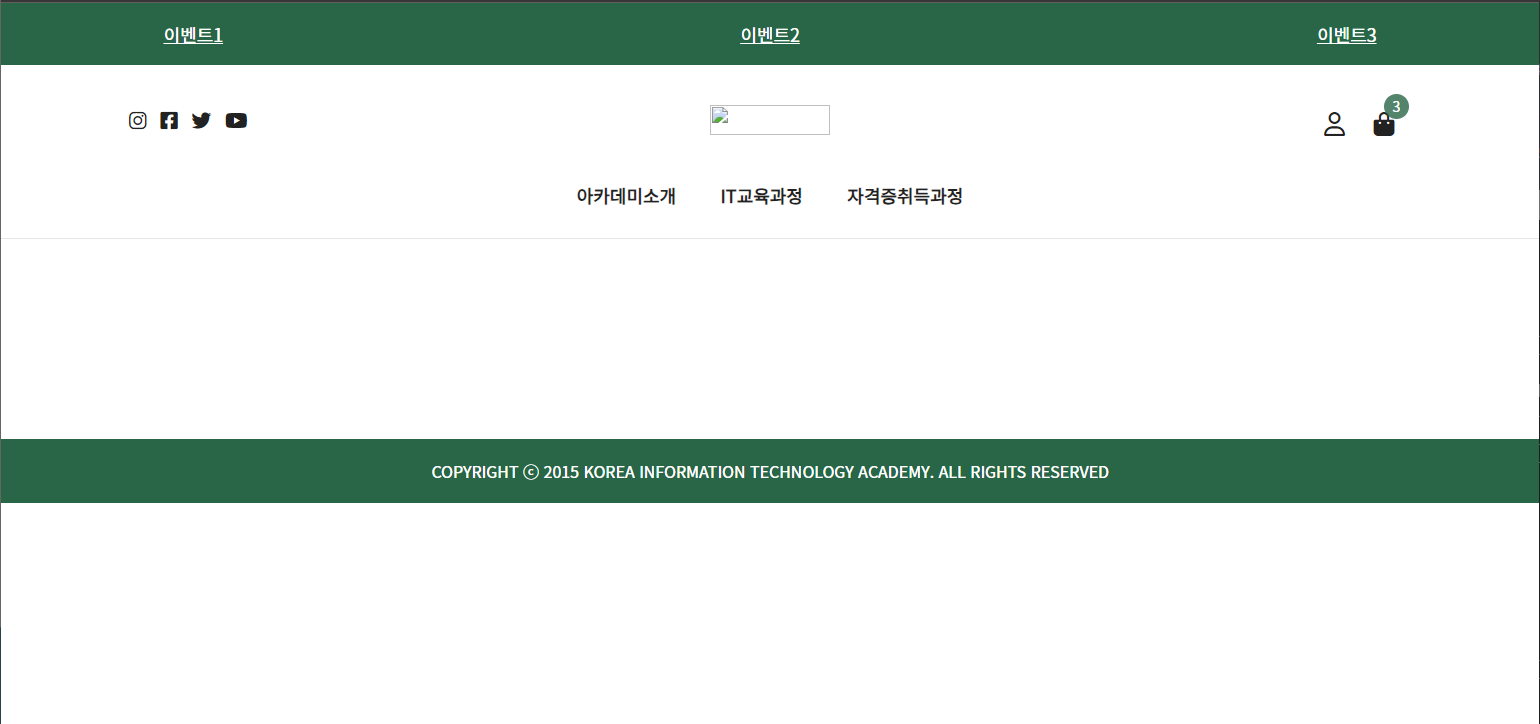This screenshot has height=724, width=1540.
Task: Select the 아카데미소개 menu item
Action: [x=626, y=196]
